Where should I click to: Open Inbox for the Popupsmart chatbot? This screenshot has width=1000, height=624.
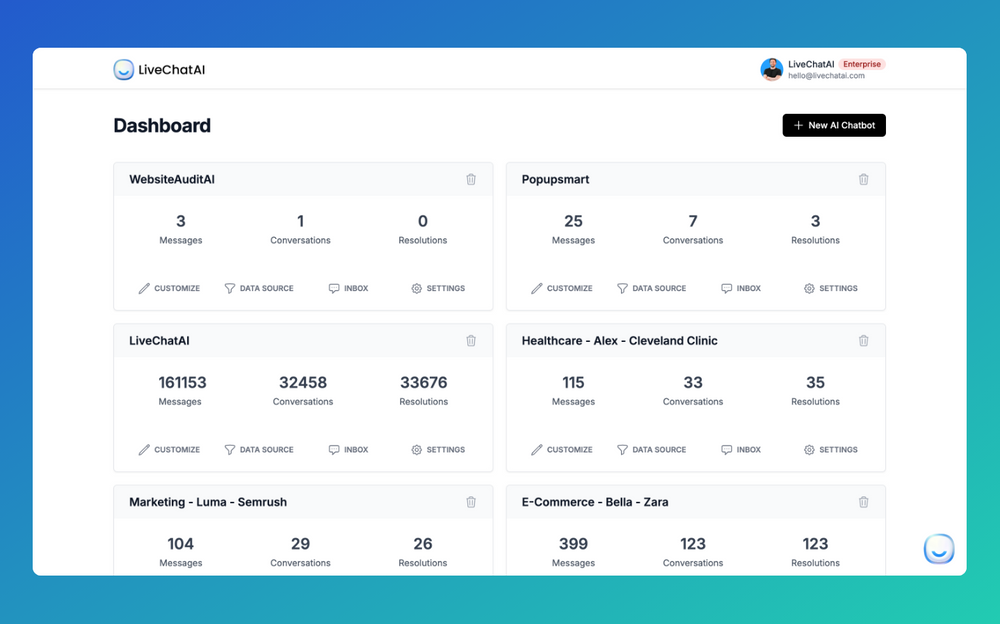(x=741, y=288)
